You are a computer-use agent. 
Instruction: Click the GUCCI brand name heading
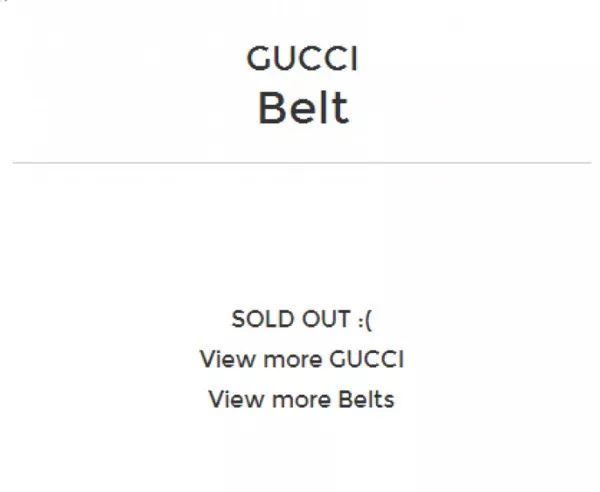(x=302, y=59)
